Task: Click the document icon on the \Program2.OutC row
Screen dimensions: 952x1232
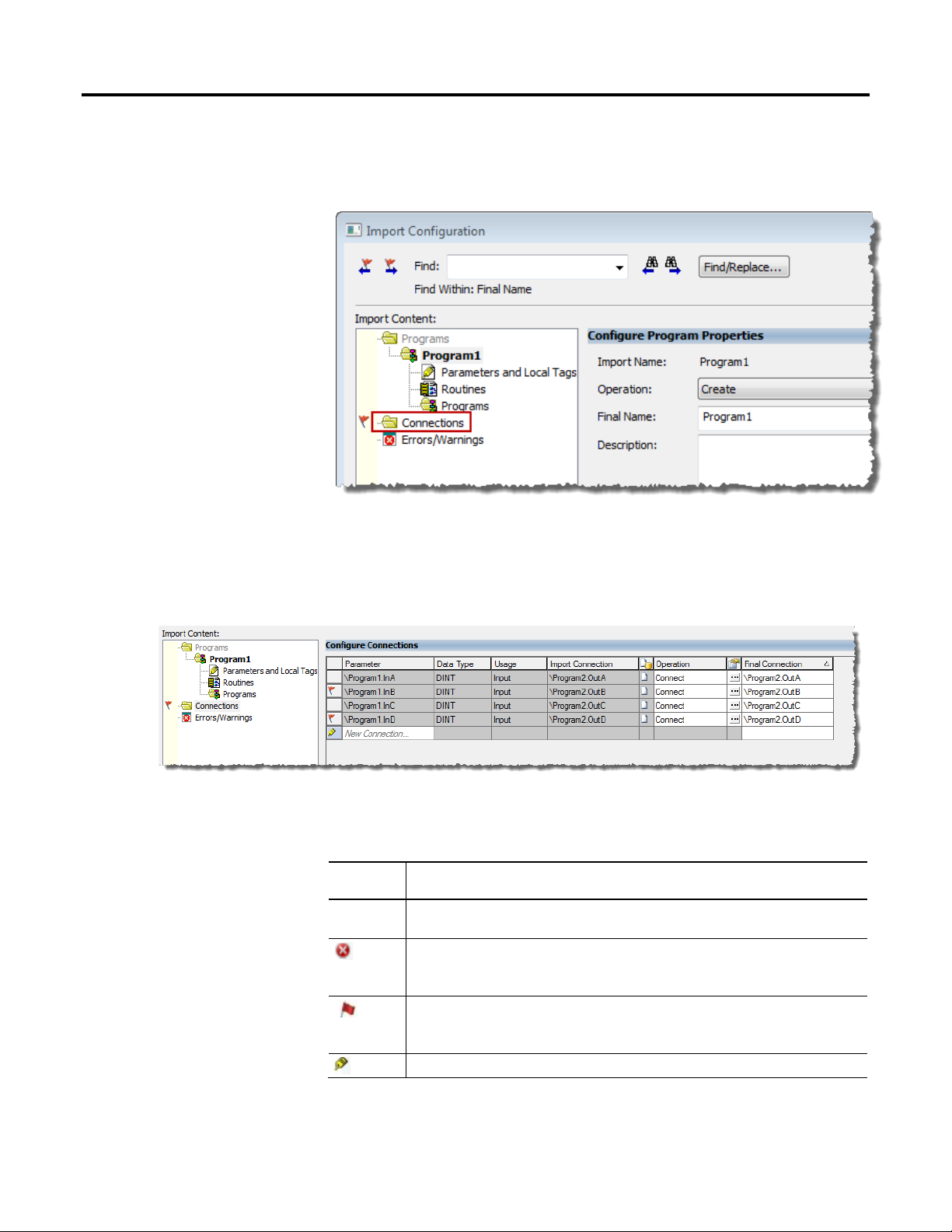Action: coord(644,705)
